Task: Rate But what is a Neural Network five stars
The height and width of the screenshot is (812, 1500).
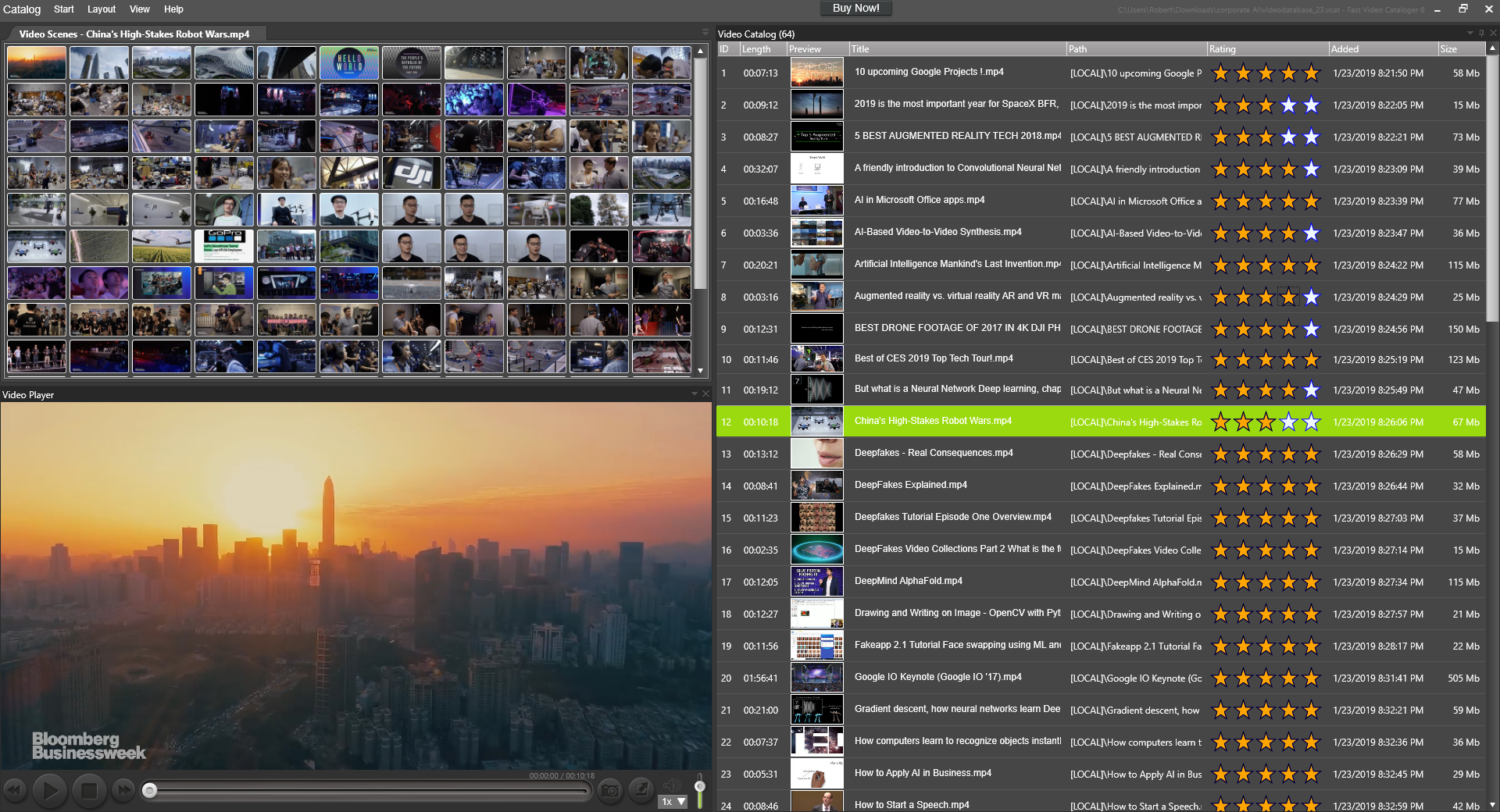Action: click(x=1312, y=390)
